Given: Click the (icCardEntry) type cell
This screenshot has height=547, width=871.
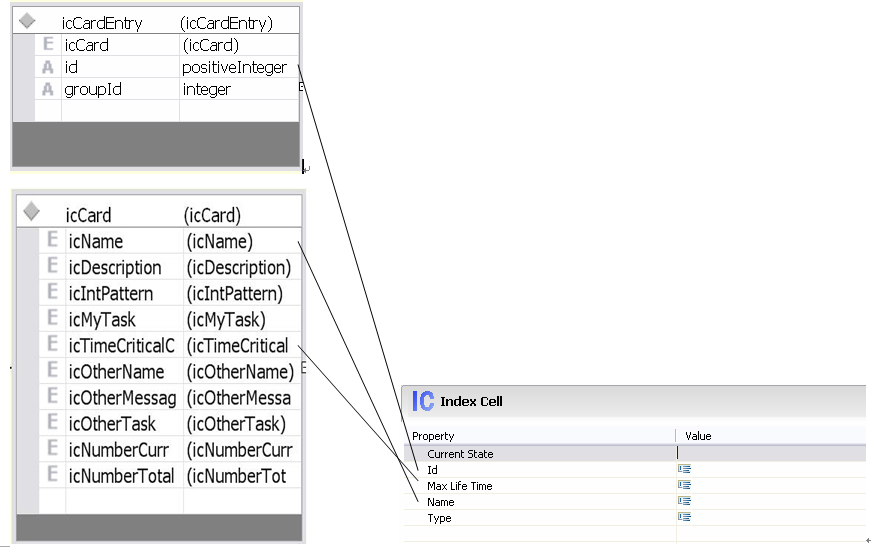Looking at the screenshot, I should coord(226,23).
